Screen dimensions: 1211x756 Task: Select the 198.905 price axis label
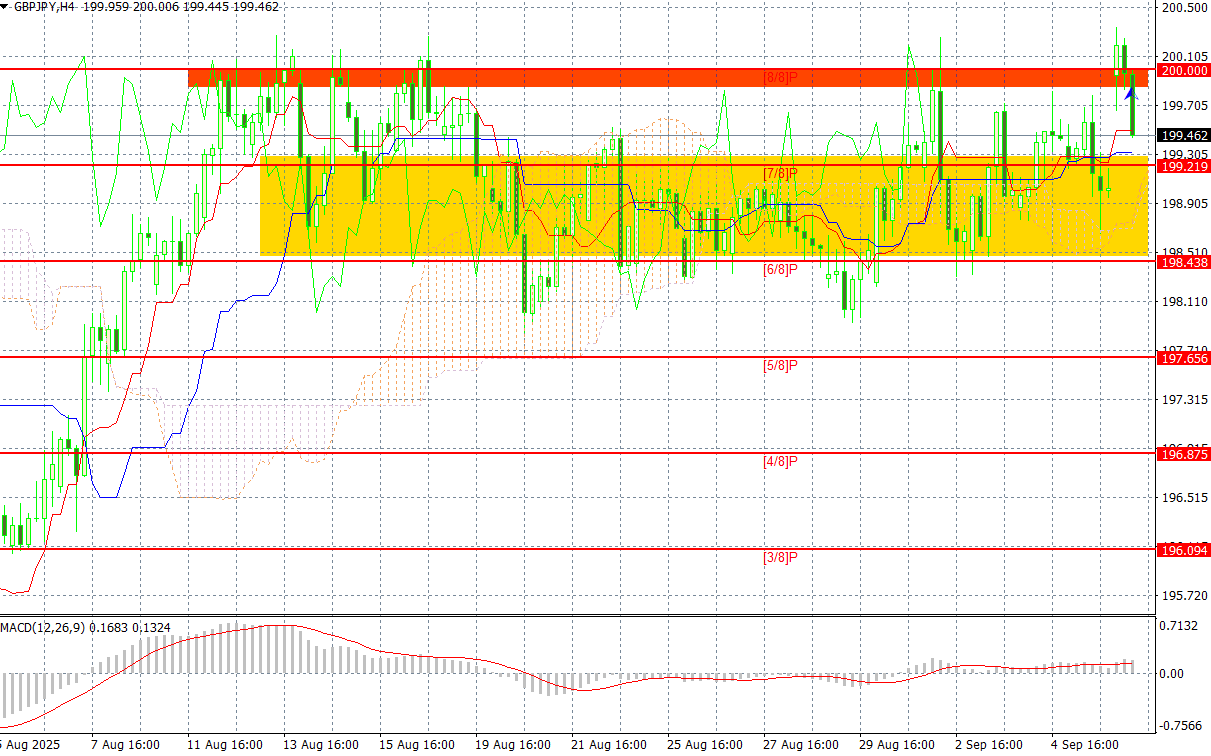pyautogui.click(x=1184, y=204)
